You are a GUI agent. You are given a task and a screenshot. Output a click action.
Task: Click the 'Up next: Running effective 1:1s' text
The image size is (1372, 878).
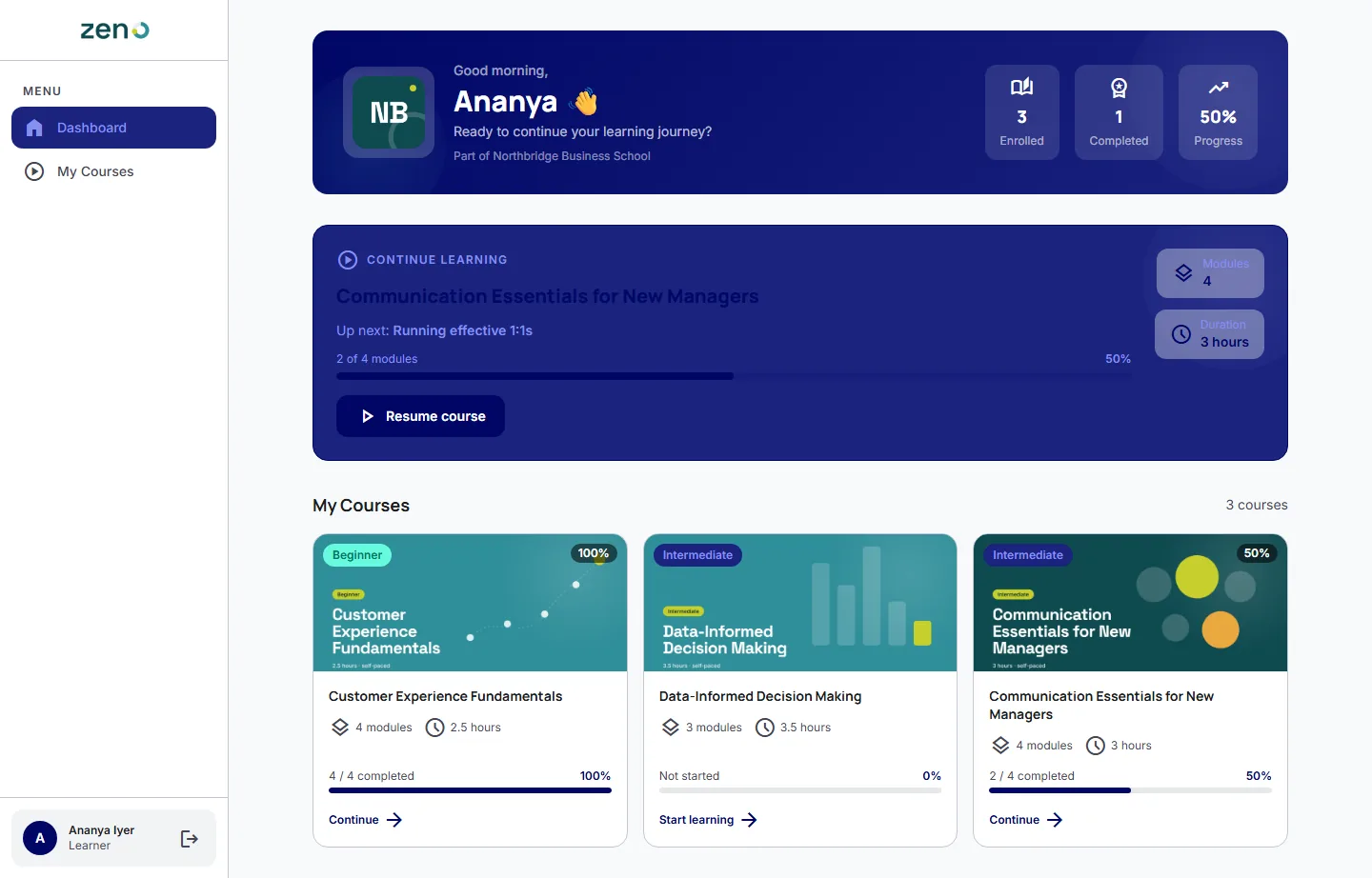434,330
